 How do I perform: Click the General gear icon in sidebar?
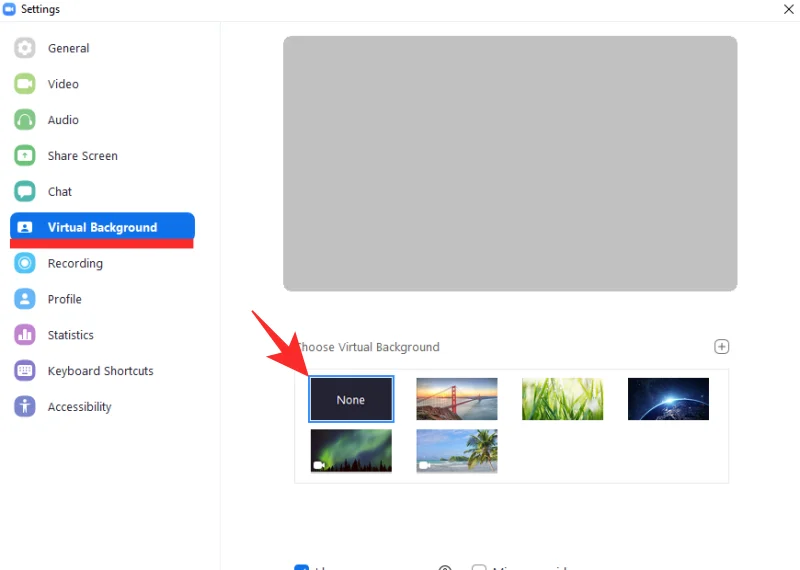pyautogui.click(x=25, y=48)
